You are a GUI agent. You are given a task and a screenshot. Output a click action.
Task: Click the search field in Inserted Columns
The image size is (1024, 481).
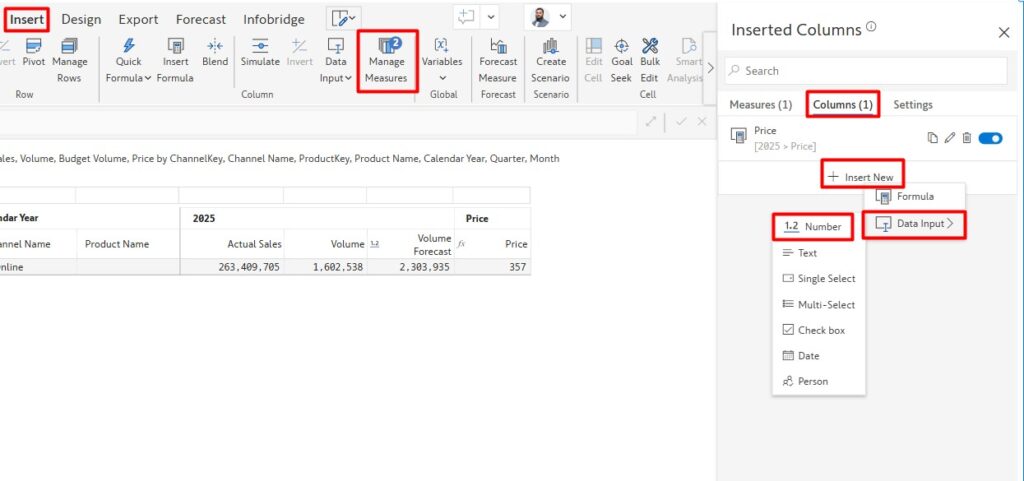(x=865, y=71)
